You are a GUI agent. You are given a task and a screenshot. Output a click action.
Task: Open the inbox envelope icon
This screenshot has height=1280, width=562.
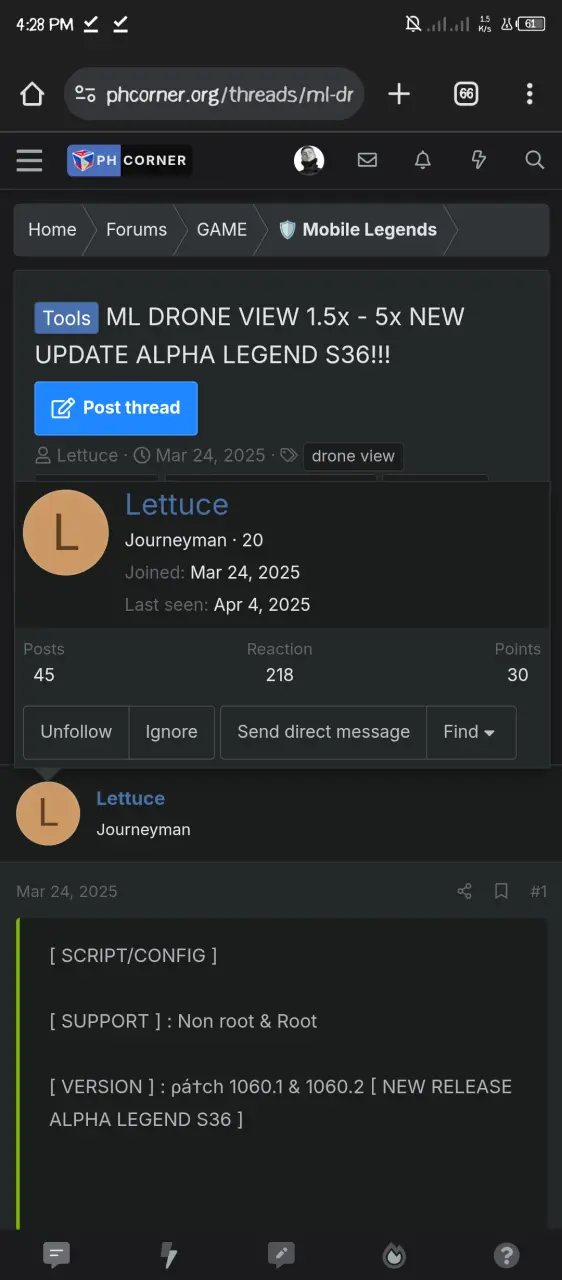(367, 160)
